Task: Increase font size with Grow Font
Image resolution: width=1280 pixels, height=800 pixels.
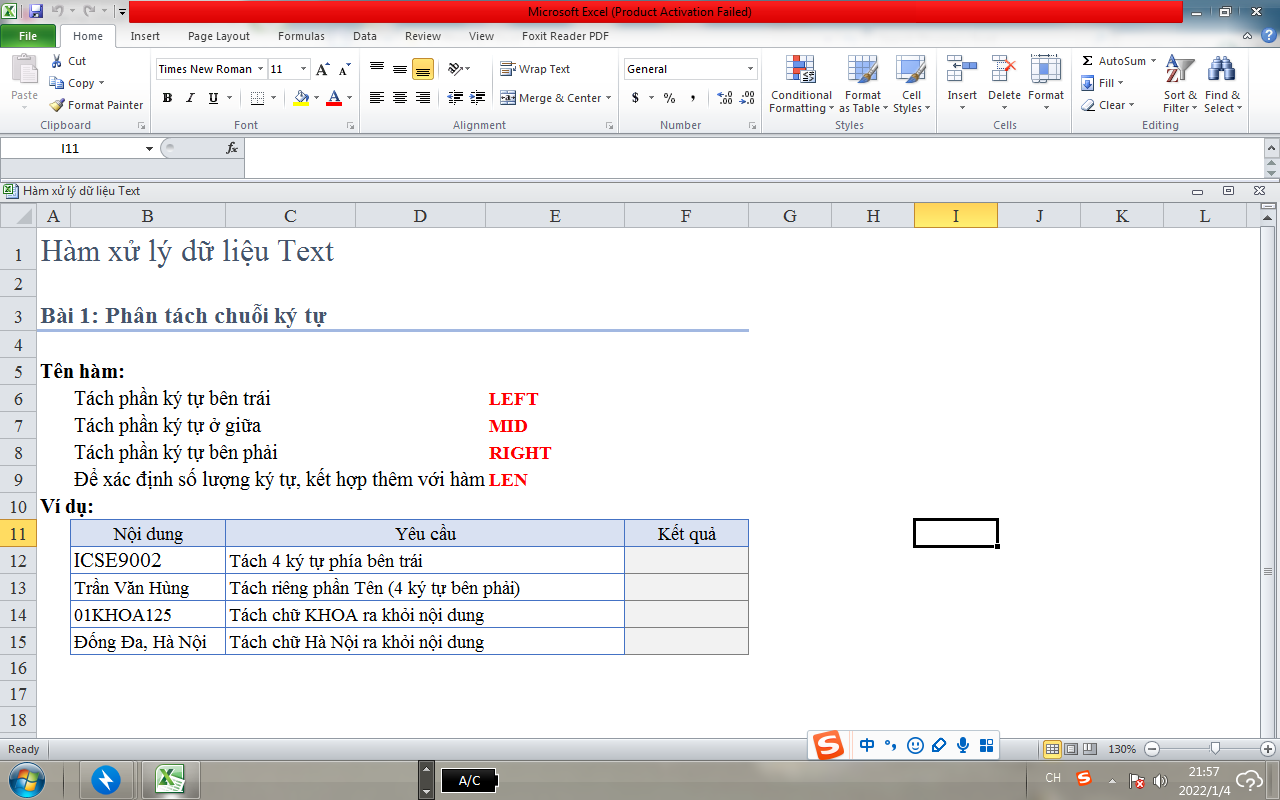Action: pyautogui.click(x=322, y=69)
